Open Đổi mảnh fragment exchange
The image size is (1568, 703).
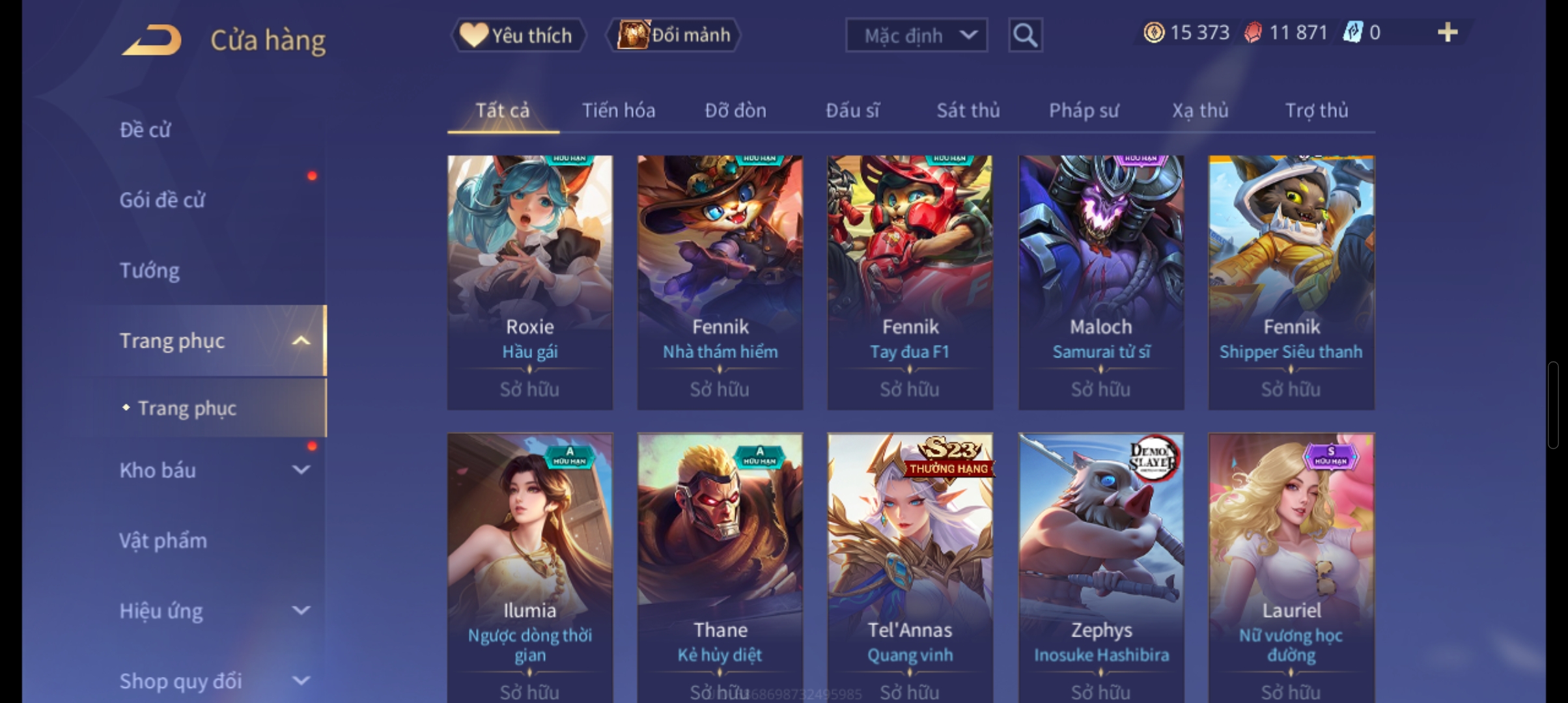coord(674,35)
